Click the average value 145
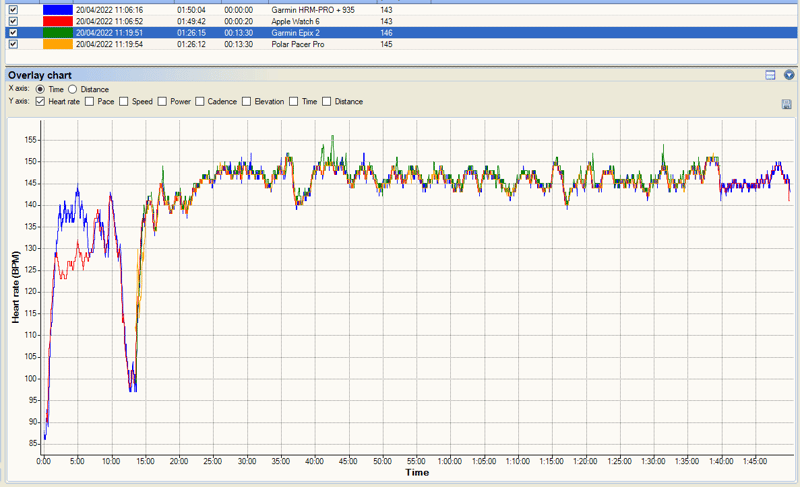This screenshot has height=487, width=800. pyautogui.click(x=386, y=44)
